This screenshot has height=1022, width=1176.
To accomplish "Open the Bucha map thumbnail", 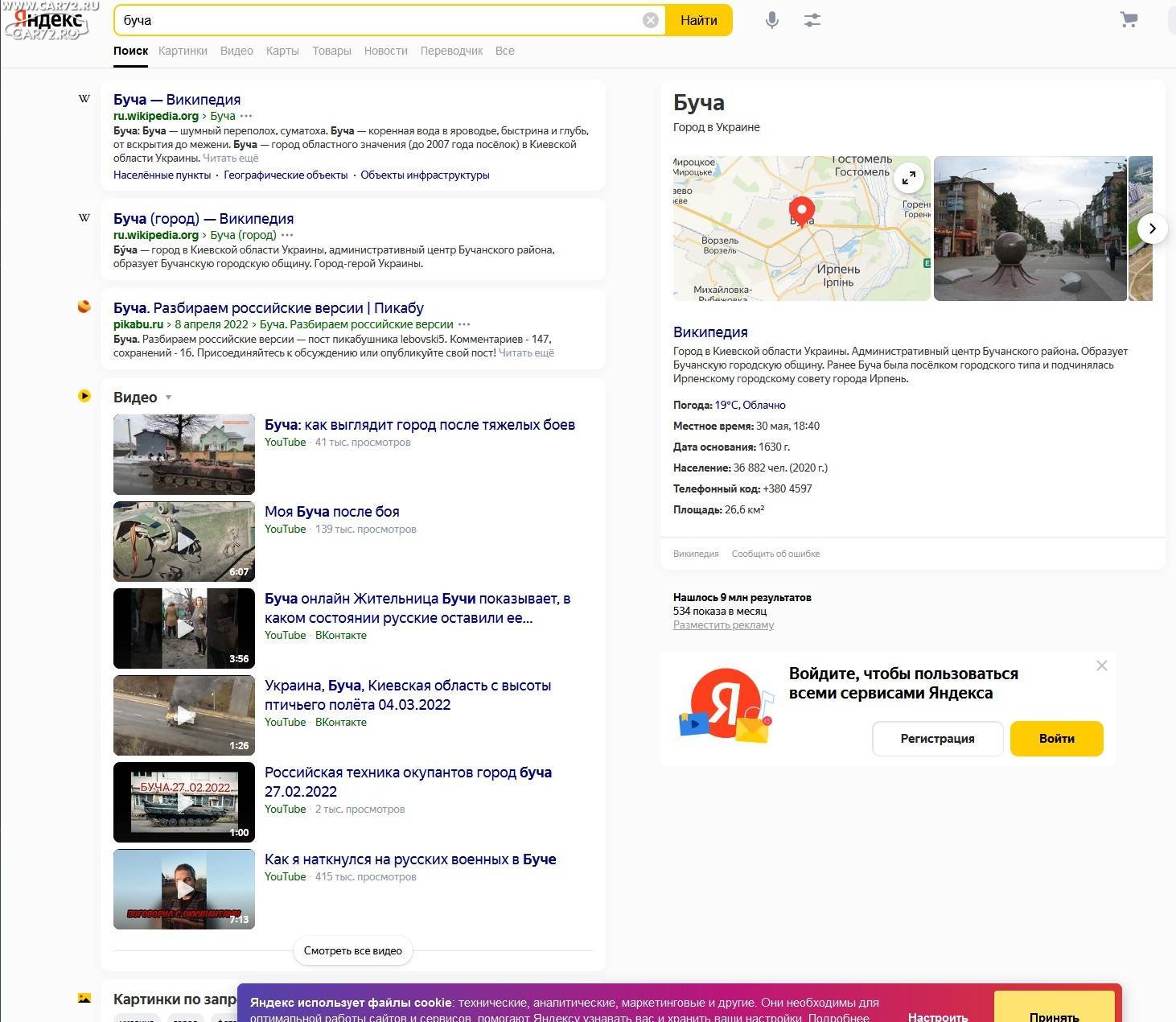I will [801, 229].
